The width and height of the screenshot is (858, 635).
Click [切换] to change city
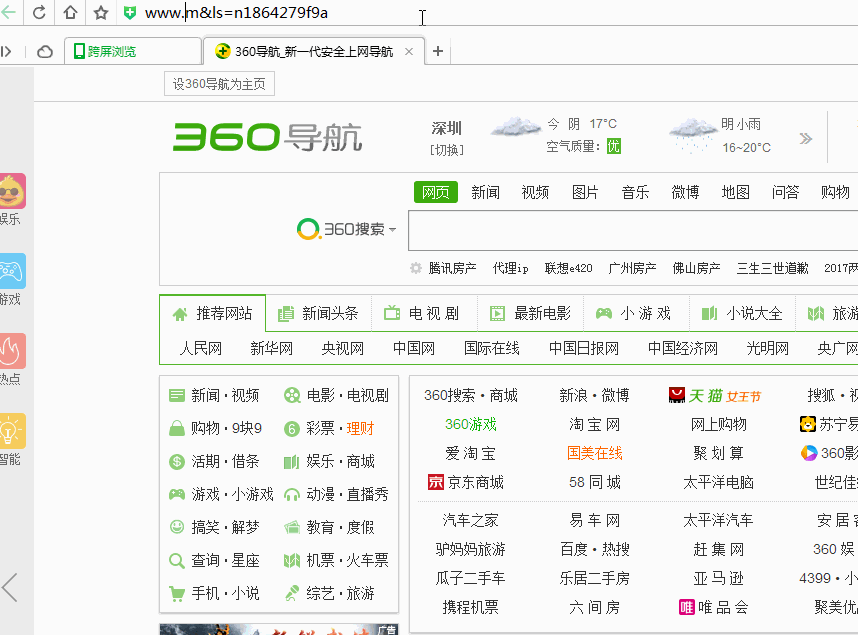(x=447, y=150)
